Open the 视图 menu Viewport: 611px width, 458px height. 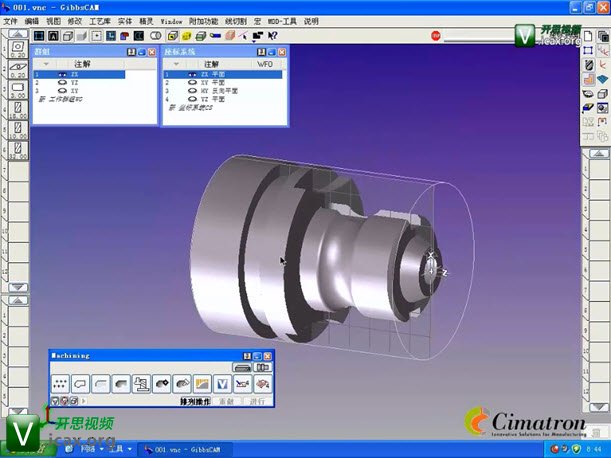coord(53,21)
